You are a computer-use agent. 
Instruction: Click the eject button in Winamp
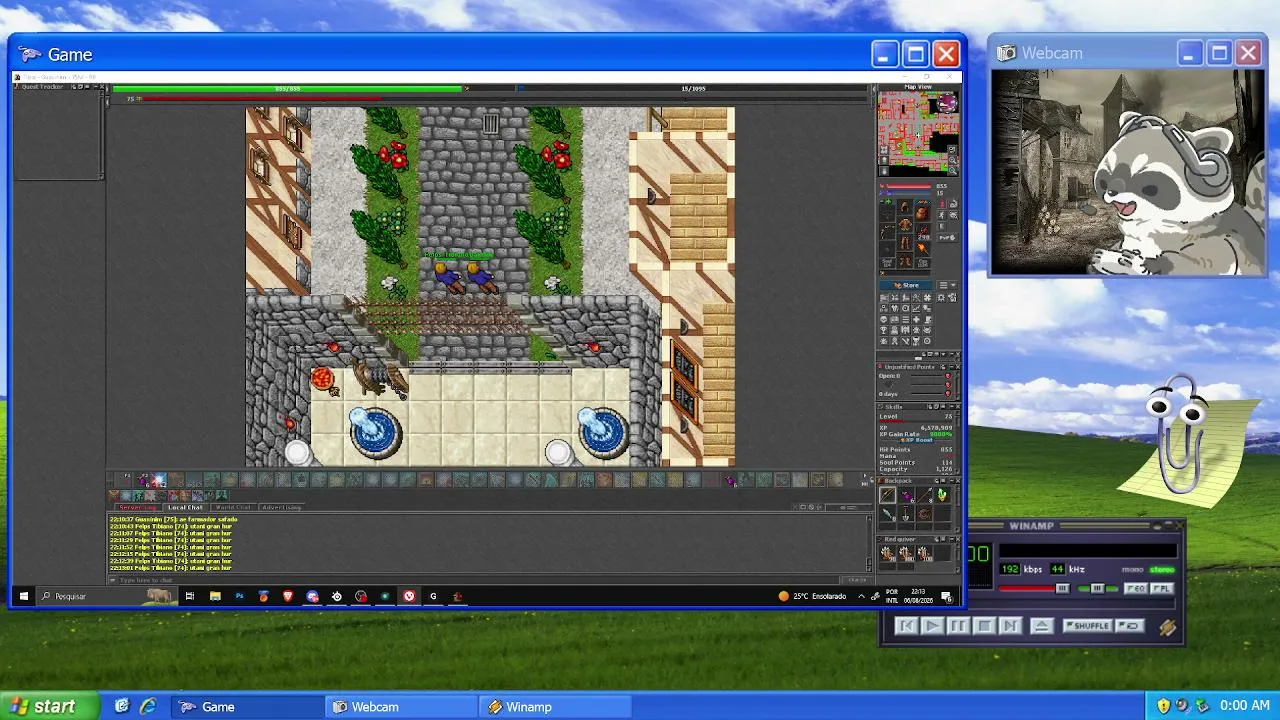[x=1041, y=626]
